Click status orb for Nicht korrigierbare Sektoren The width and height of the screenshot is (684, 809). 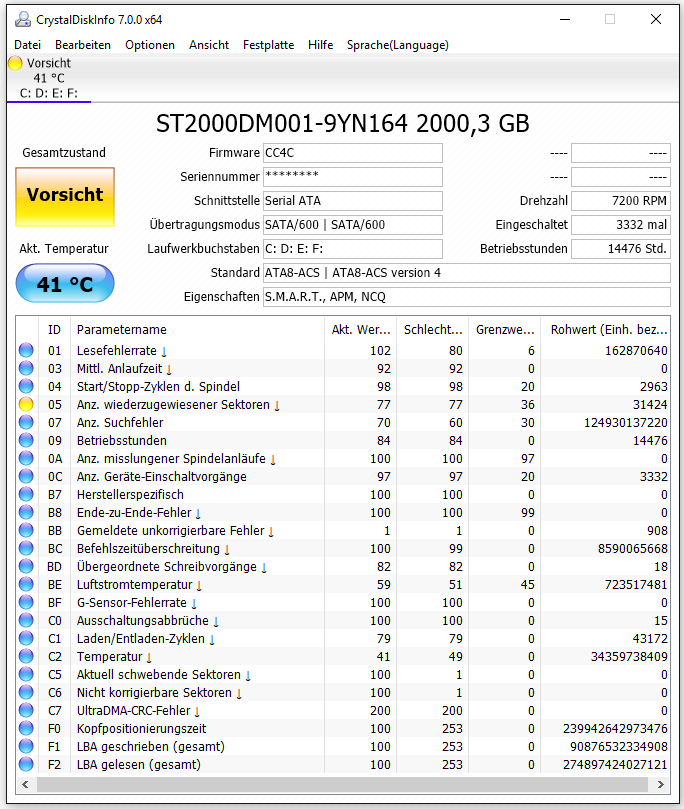click(26, 692)
